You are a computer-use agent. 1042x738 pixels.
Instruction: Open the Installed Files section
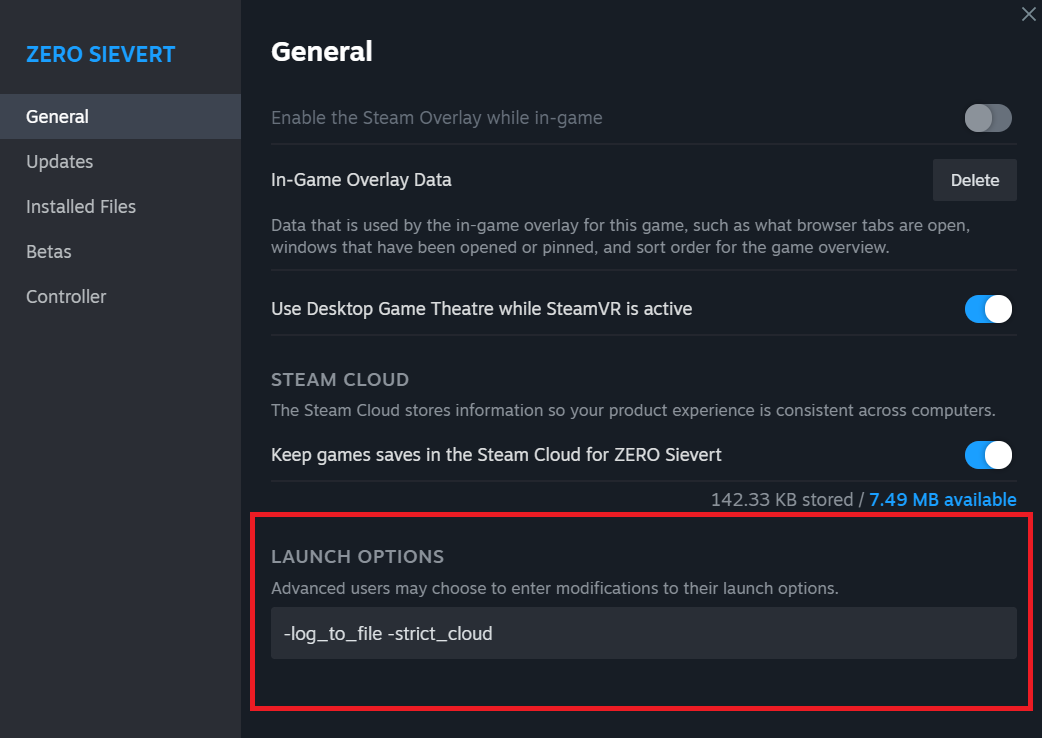click(81, 207)
